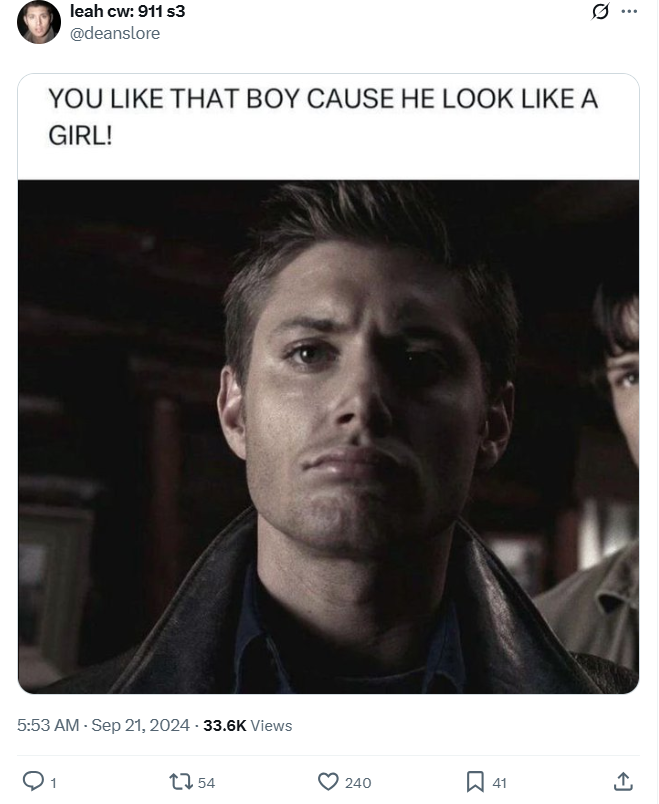Click the 5:53 AM timestamp link
The width and height of the screenshot is (659, 804).
coord(48,726)
